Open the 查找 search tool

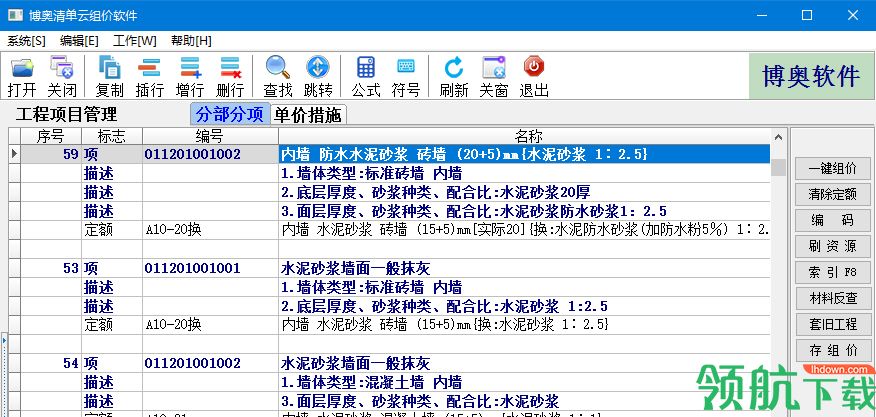(278, 77)
